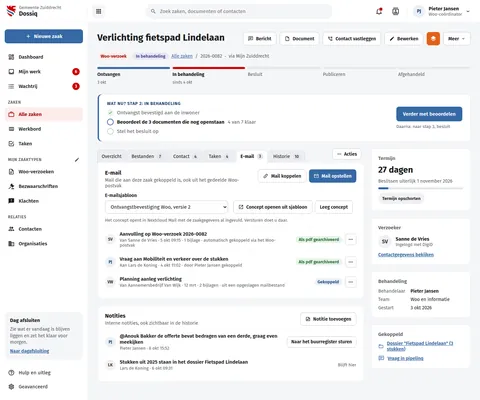Image resolution: width=480 pixels, height=400 pixels.
Task: Open the E-mailsjabloon dropdown
Action: pos(166,207)
